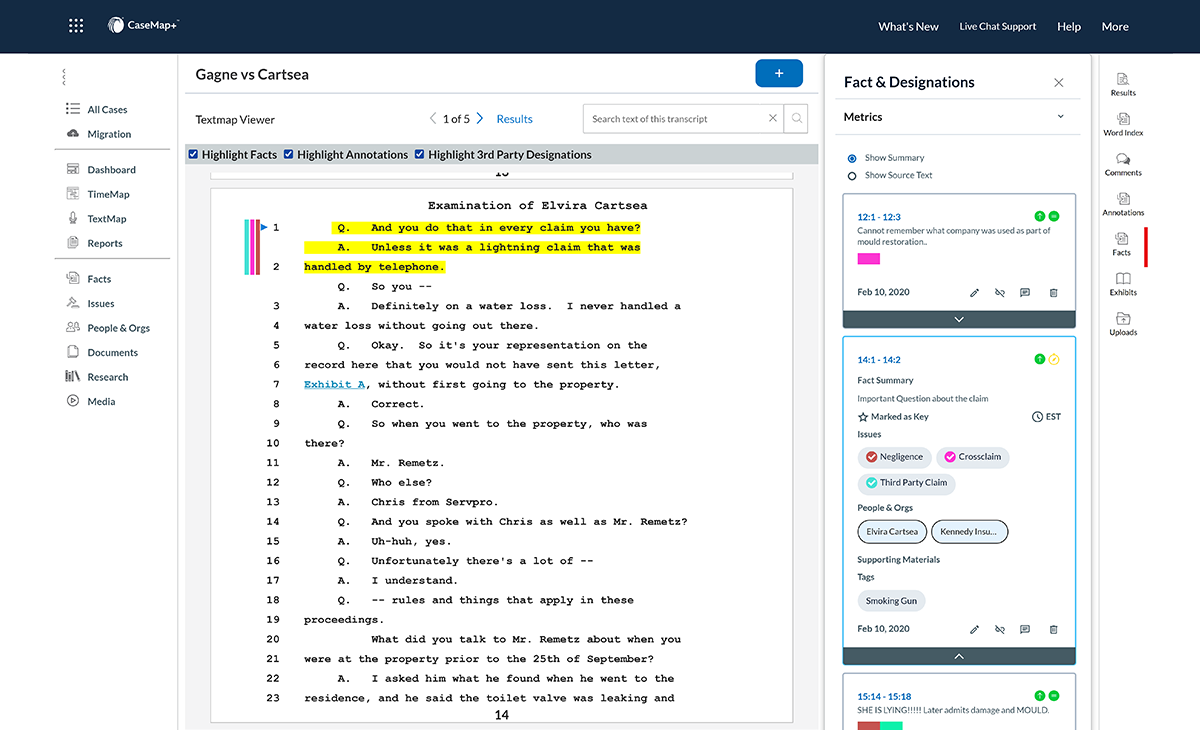Open the Results panel icon
1200x730 pixels.
(x=1122, y=85)
